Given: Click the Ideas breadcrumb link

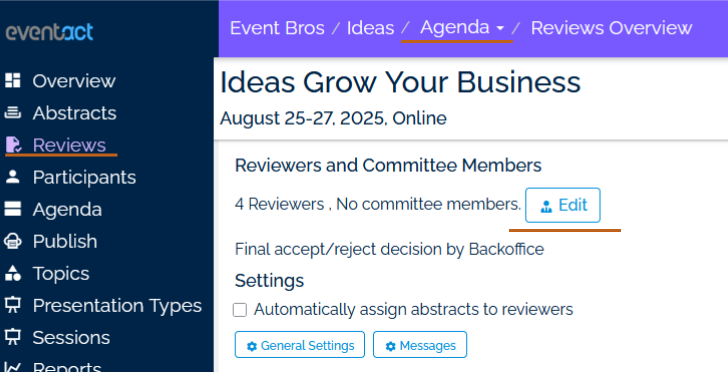Looking at the screenshot, I should click(370, 28).
